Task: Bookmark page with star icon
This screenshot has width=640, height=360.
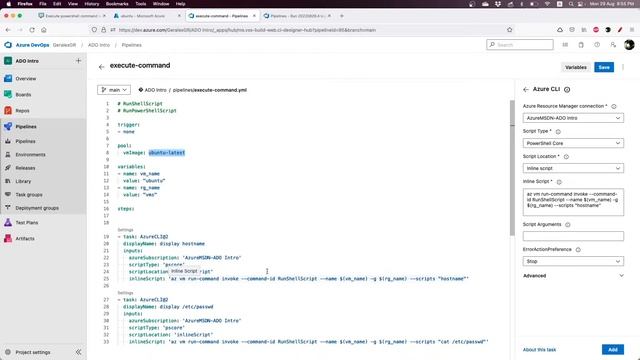Action: coord(509,30)
